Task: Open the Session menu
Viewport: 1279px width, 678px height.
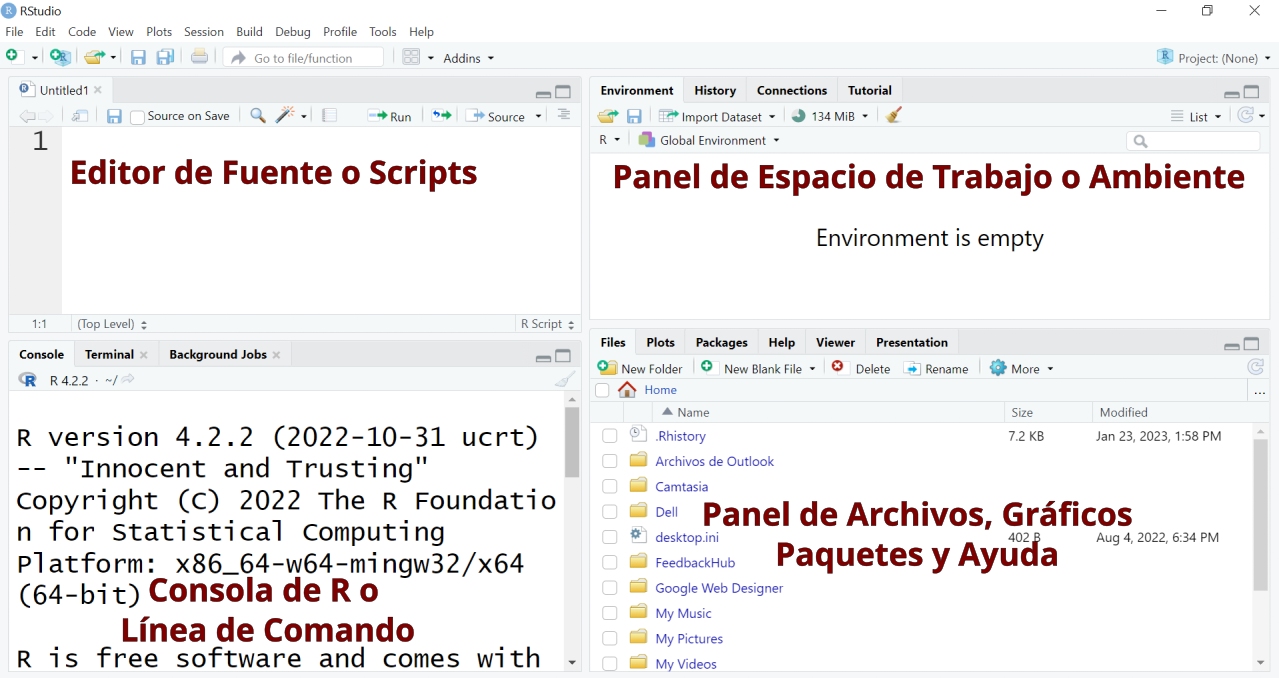Action: [x=203, y=31]
